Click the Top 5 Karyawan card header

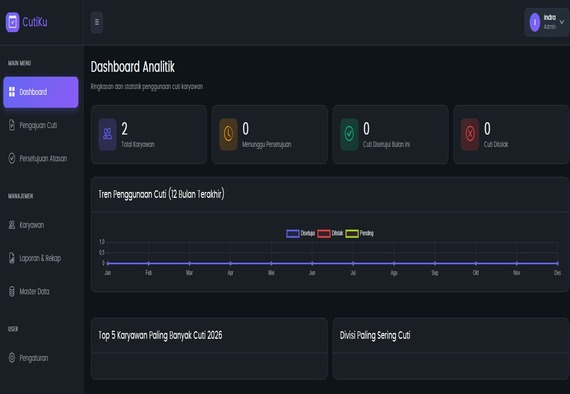[x=209, y=335]
